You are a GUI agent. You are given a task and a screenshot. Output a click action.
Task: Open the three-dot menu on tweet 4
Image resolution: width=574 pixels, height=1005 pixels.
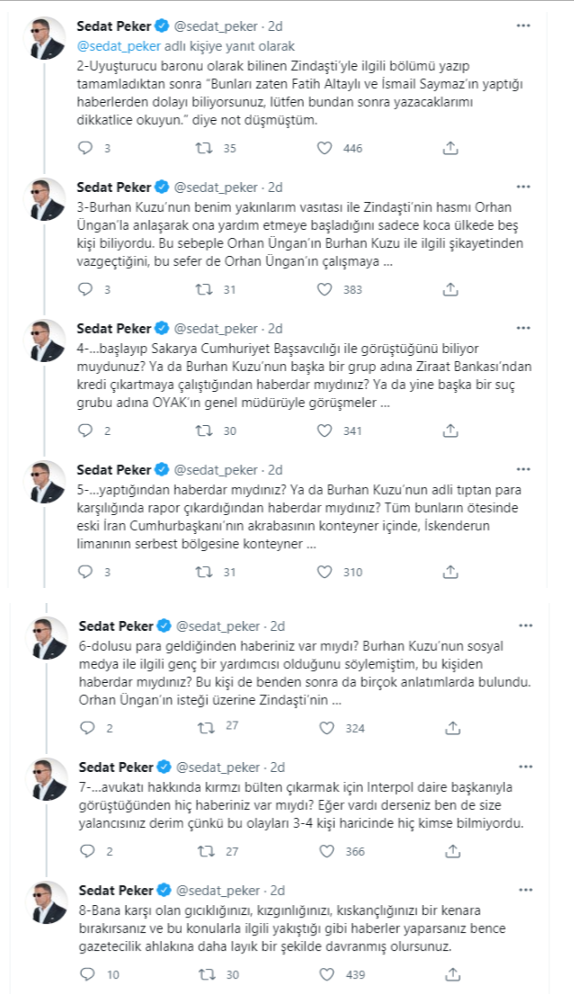click(x=523, y=329)
